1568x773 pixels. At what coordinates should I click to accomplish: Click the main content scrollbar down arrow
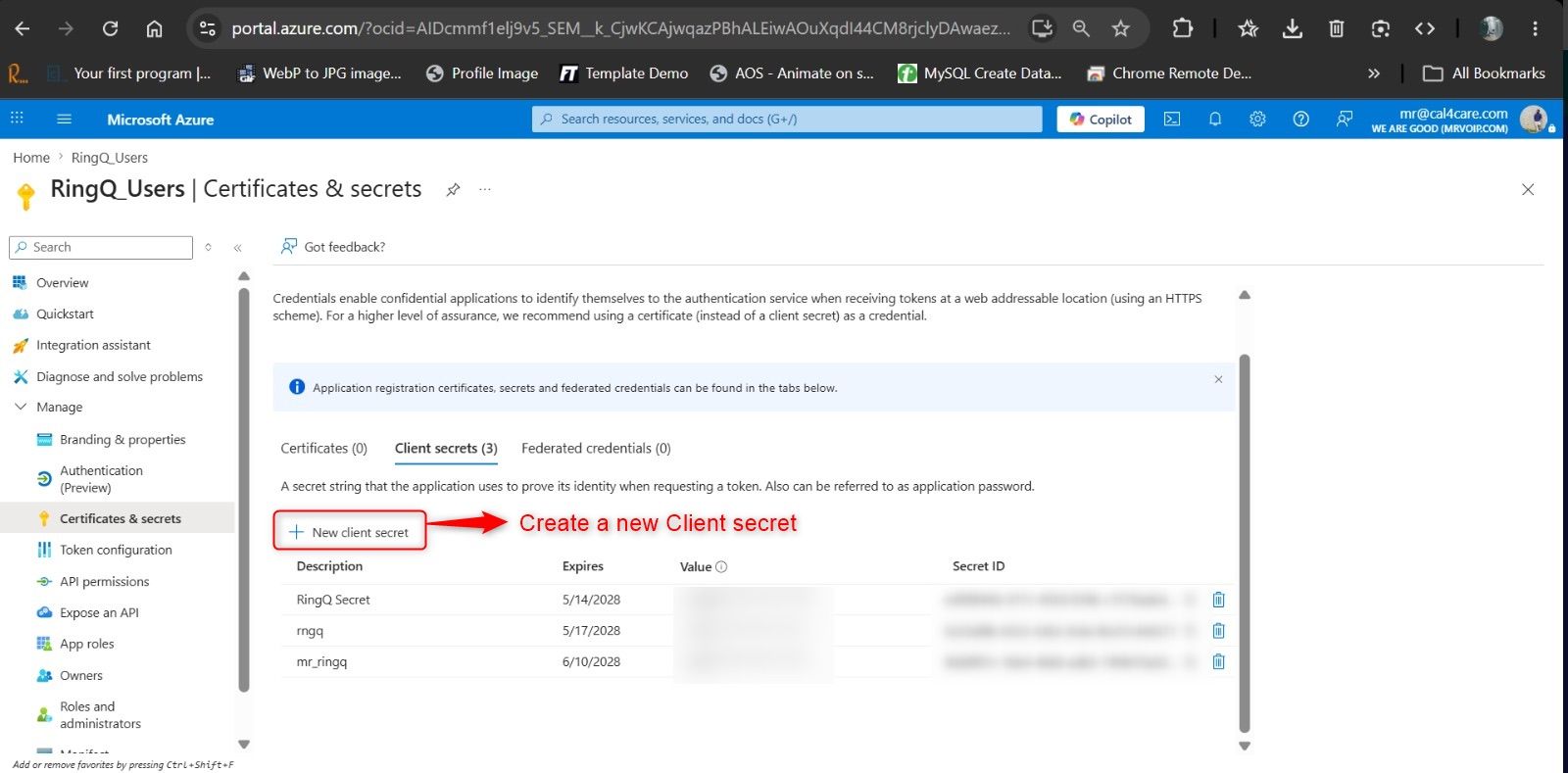[1245, 747]
